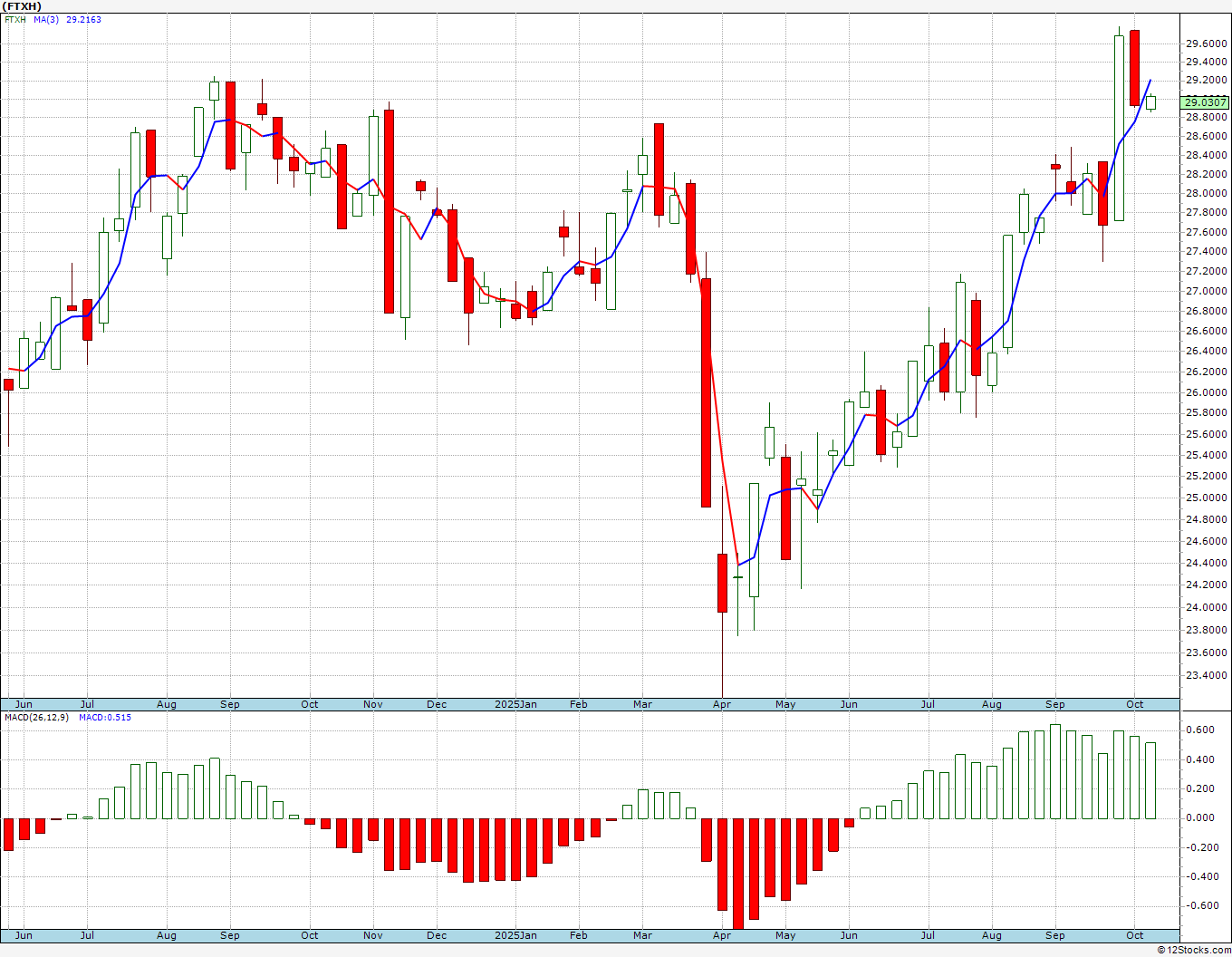
Task: Click Feb on the MACD panel time axis
Action: (x=579, y=935)
